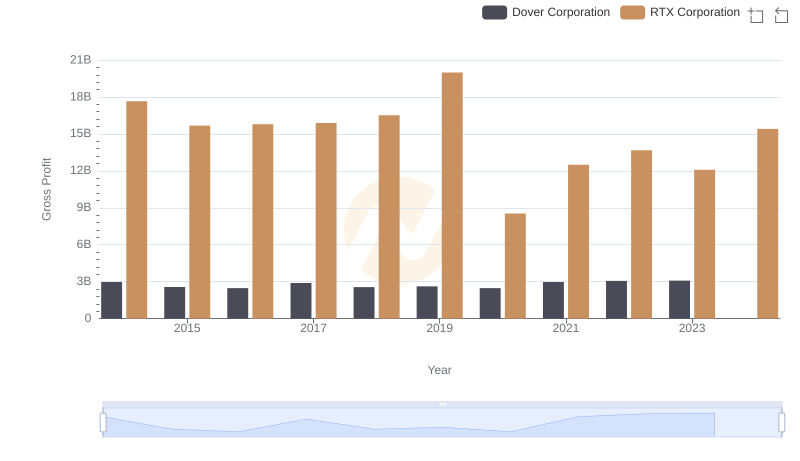The height and width of the screenshot is (461, 800).
Task: Click the zoom reset restore icon
Action: click(x=781, y=15)
